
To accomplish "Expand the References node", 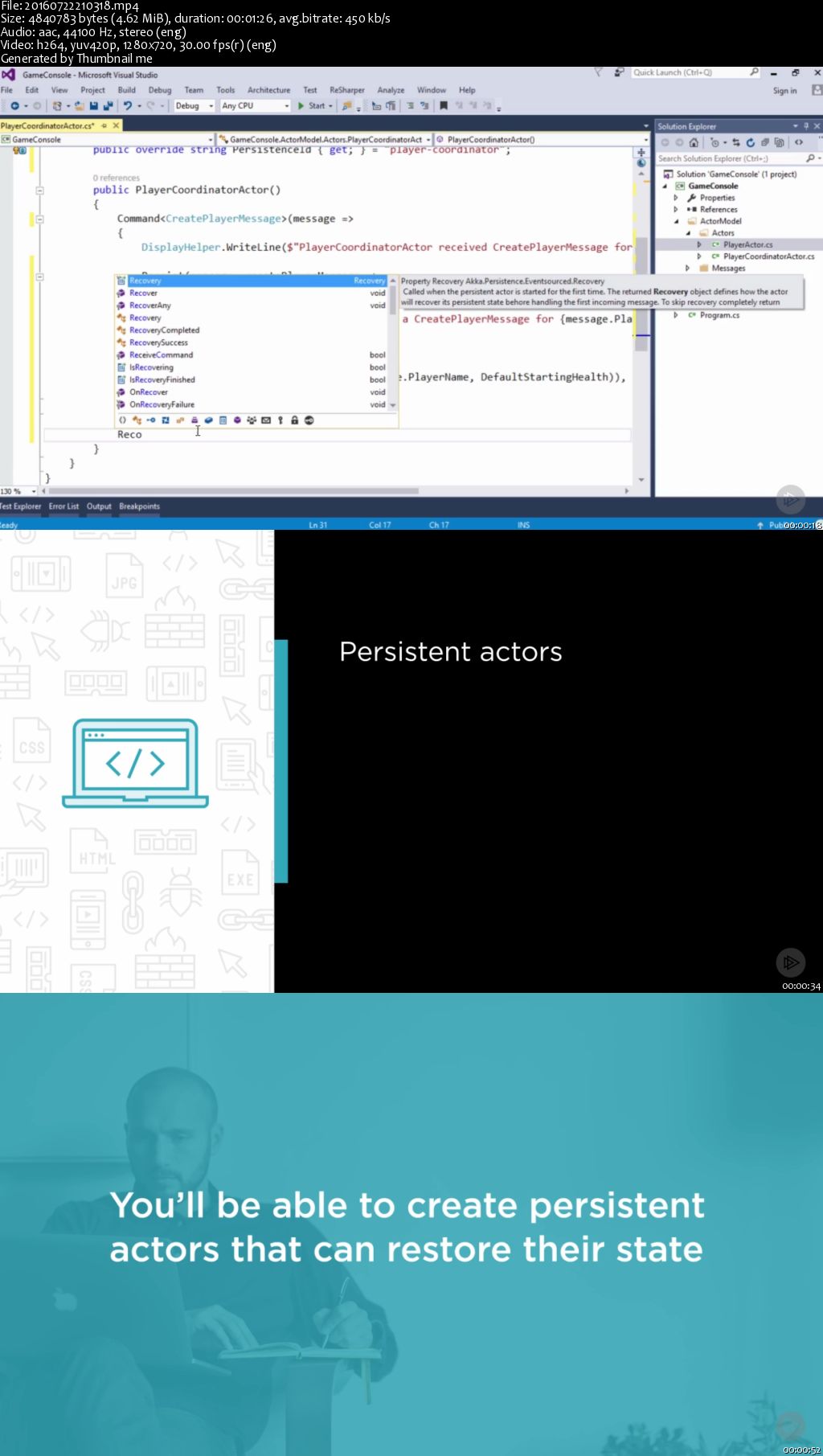I will [676, 209].
